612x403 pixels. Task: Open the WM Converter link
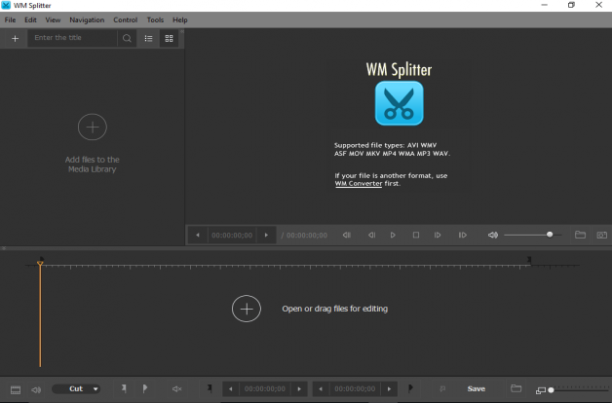click(x=358, y=184)
